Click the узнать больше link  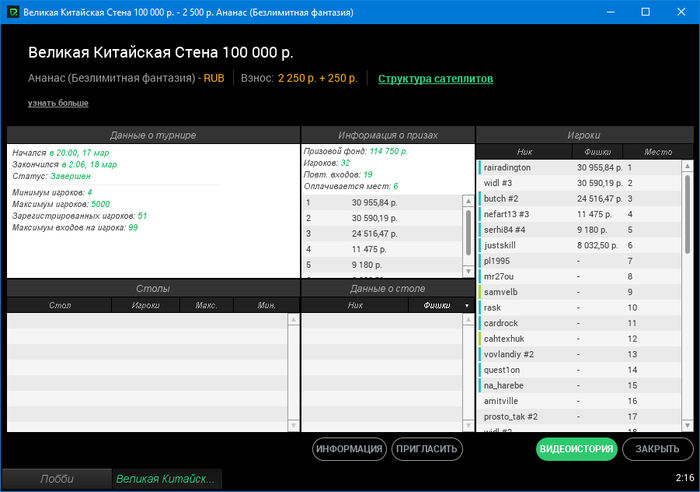tap(58, 103)
